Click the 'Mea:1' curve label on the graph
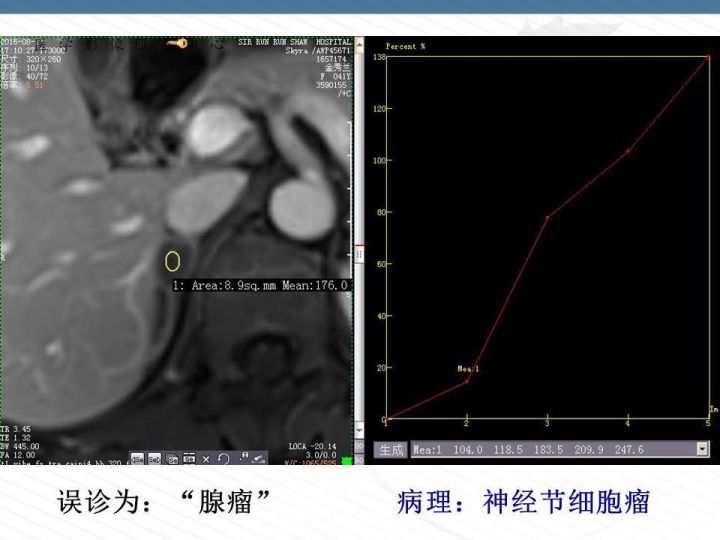This screenshot has height=540, width=720. (x=468, y=369)
